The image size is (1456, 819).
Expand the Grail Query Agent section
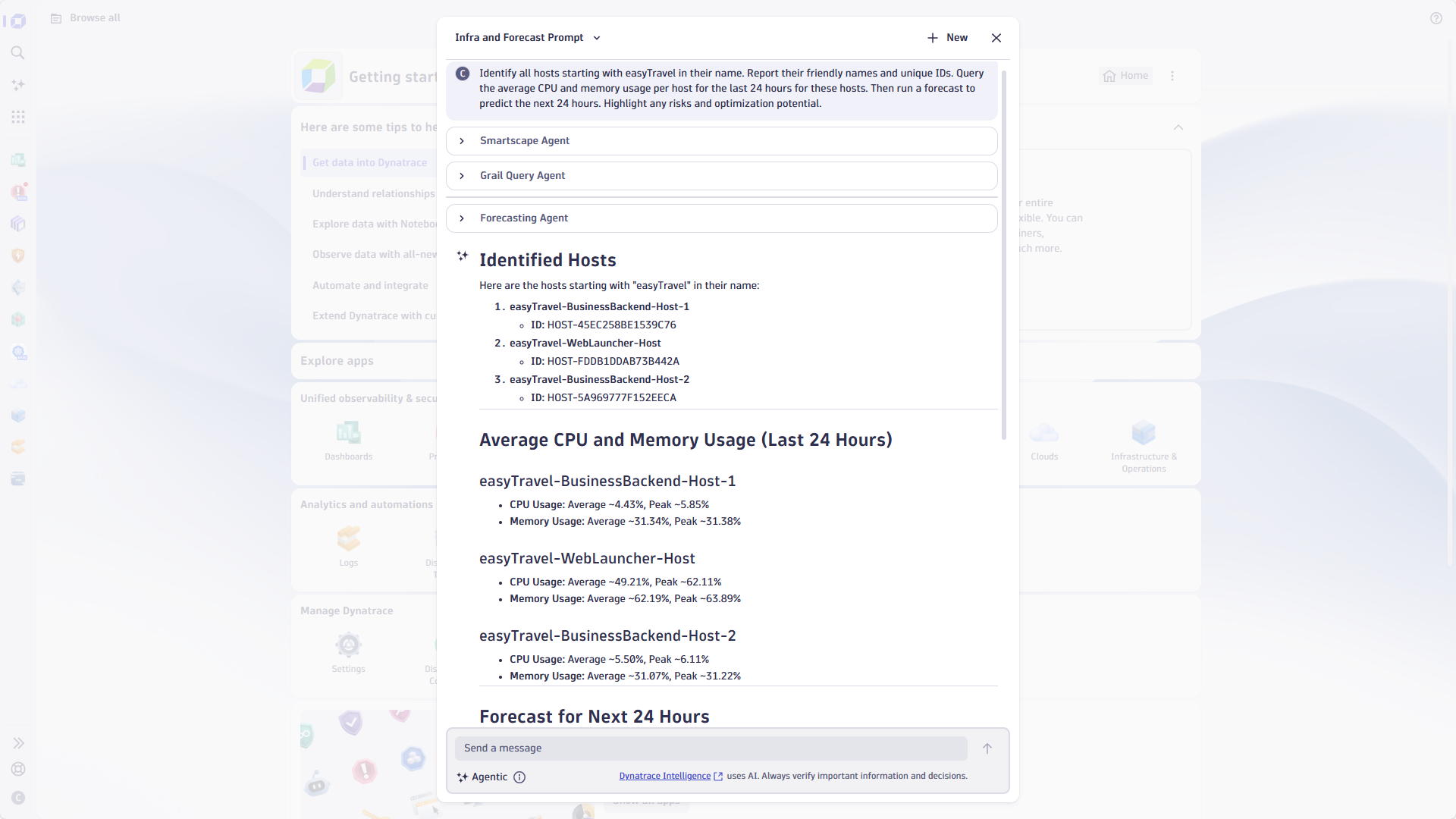(x=461, y=176)
